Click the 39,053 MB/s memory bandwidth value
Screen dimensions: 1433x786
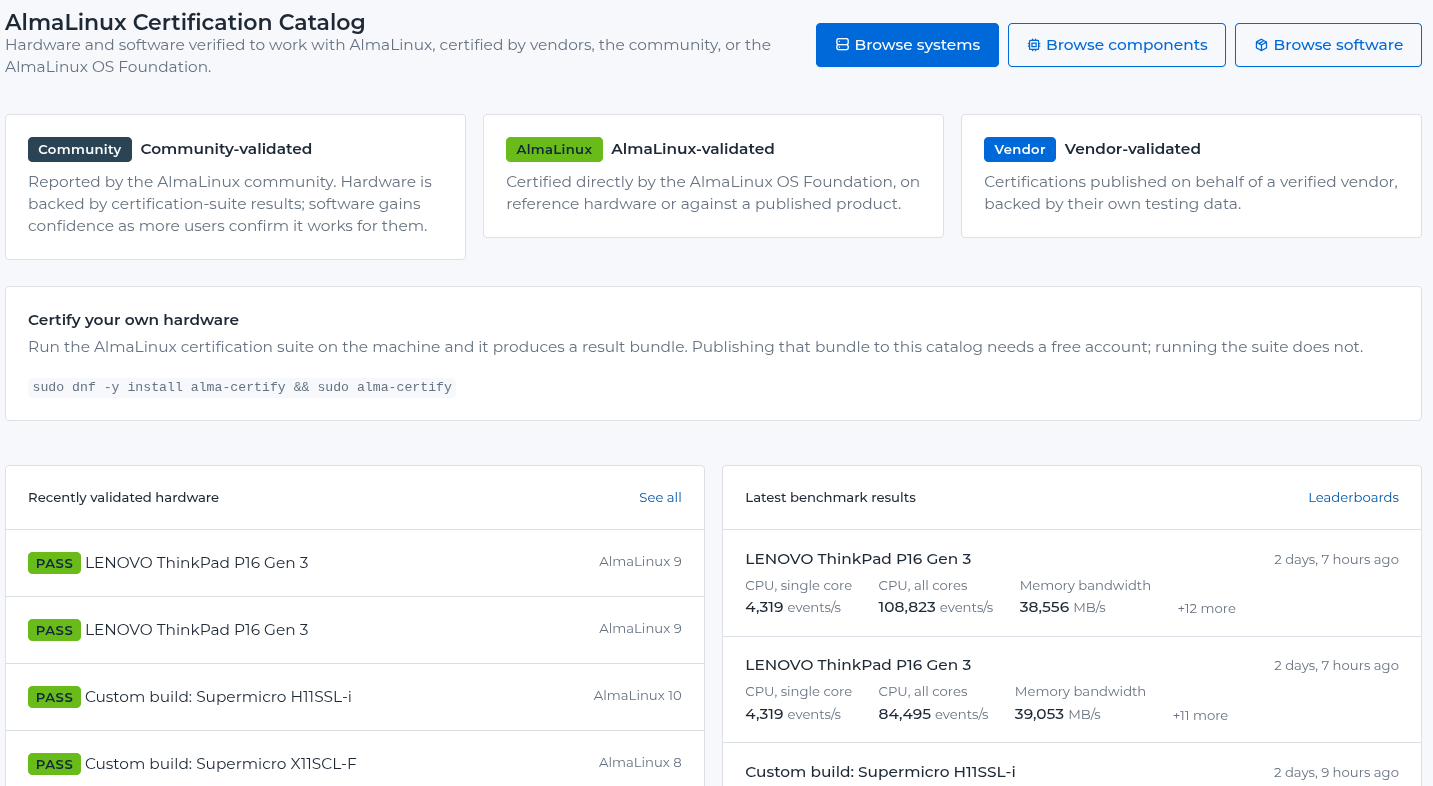pos(1057,714)
